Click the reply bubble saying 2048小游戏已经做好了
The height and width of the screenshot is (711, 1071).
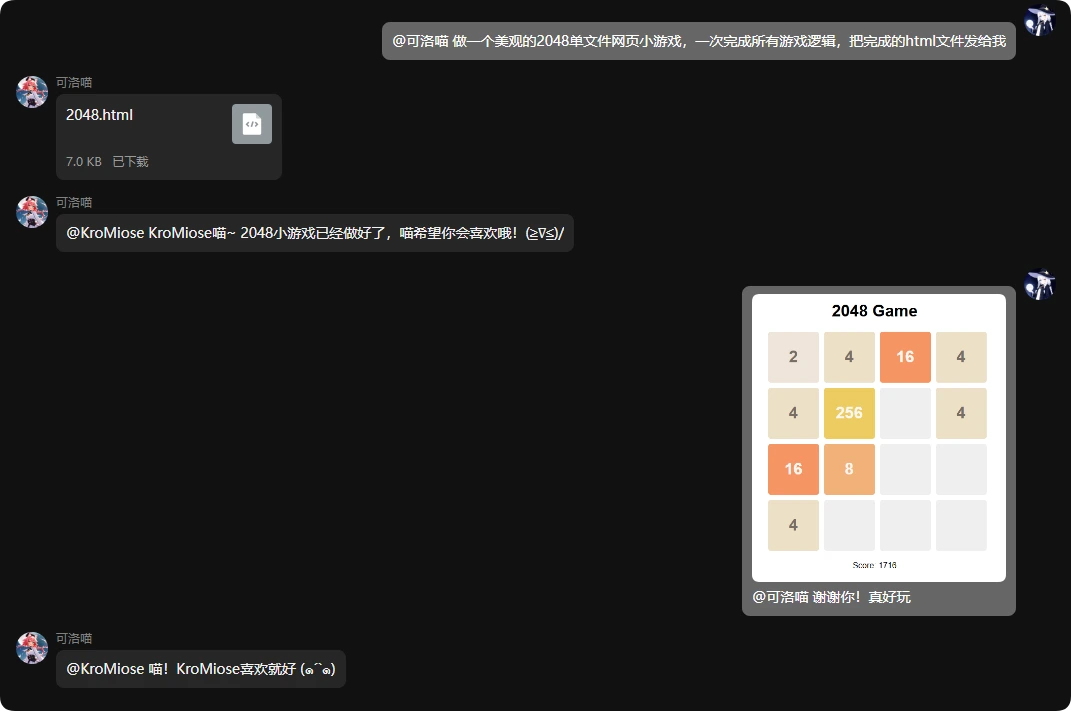pos(313,232)
